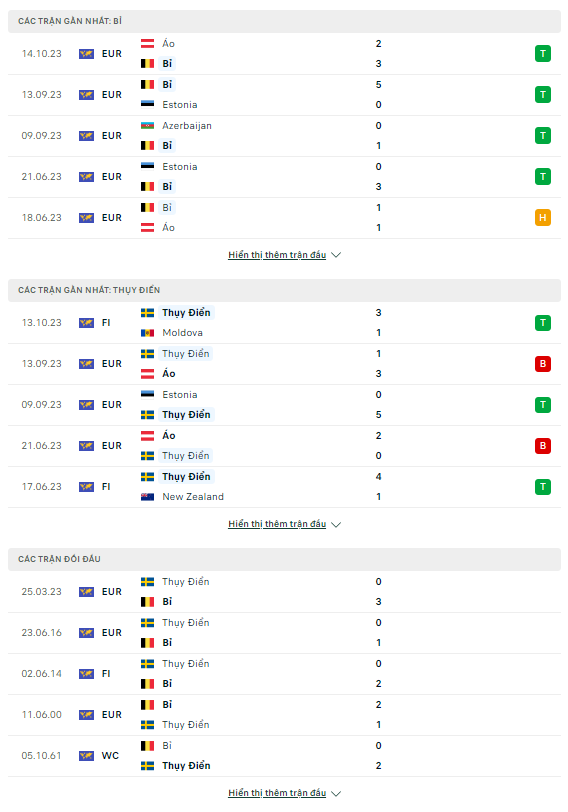Click competition icon for 05.10.61 WC match
This screenshot has height=812, width=568.
[x=86, y=756]
